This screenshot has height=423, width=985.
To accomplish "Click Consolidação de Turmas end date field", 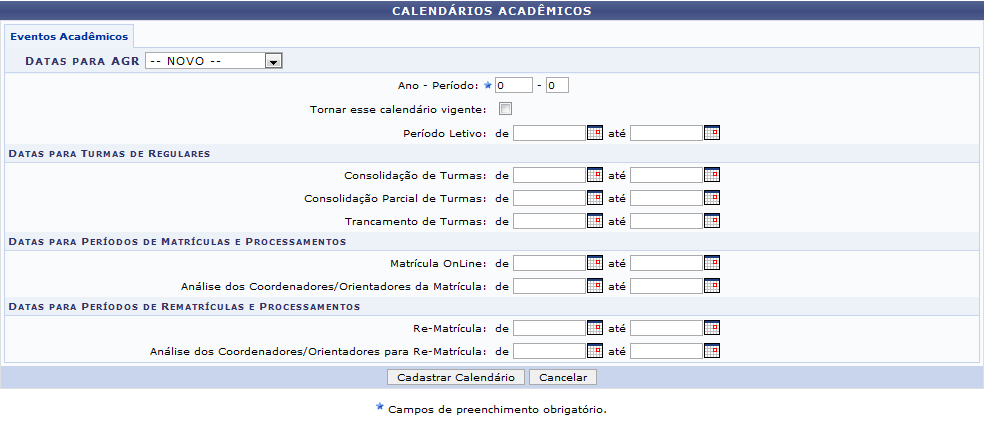I will point(666,175).
